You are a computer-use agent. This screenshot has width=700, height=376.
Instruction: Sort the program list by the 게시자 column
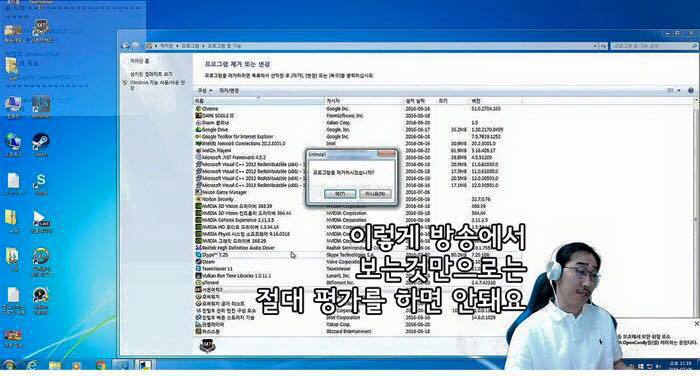pos(364,101)
